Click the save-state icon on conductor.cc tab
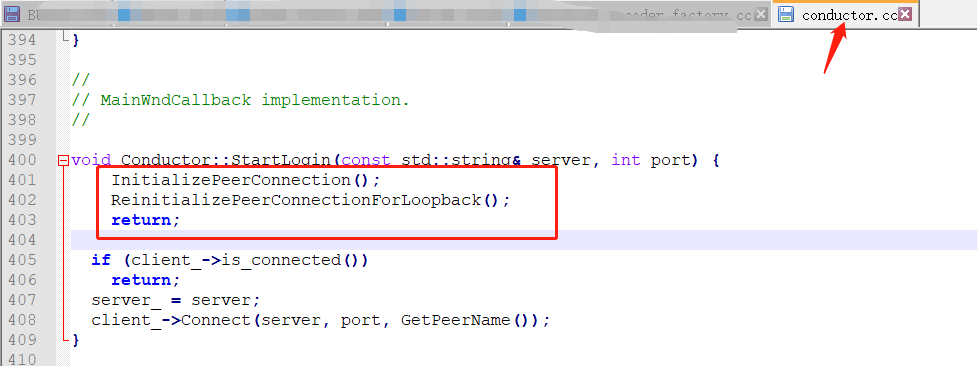 (x=786, y=14)
